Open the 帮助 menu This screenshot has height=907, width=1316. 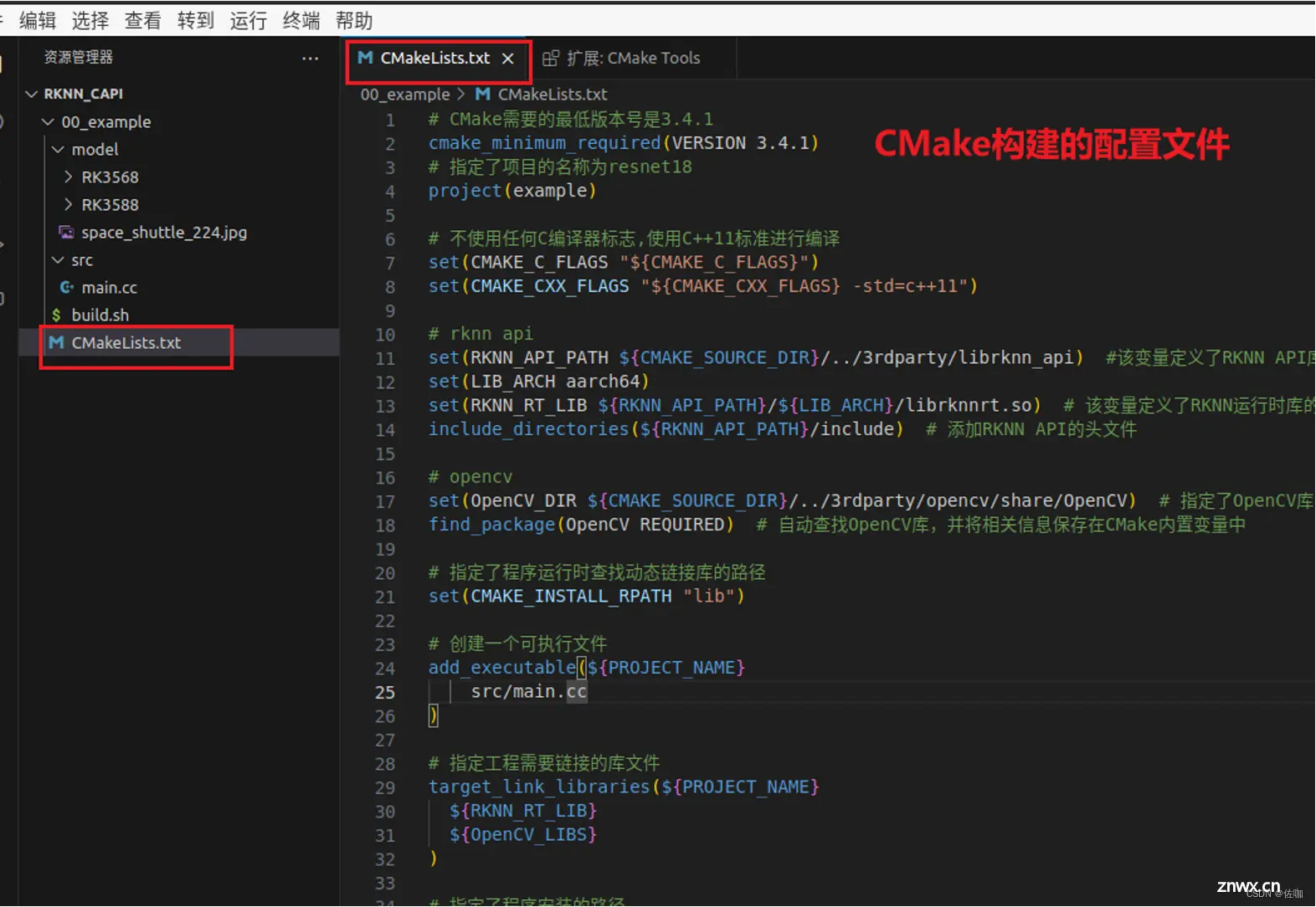coord(353,20)
